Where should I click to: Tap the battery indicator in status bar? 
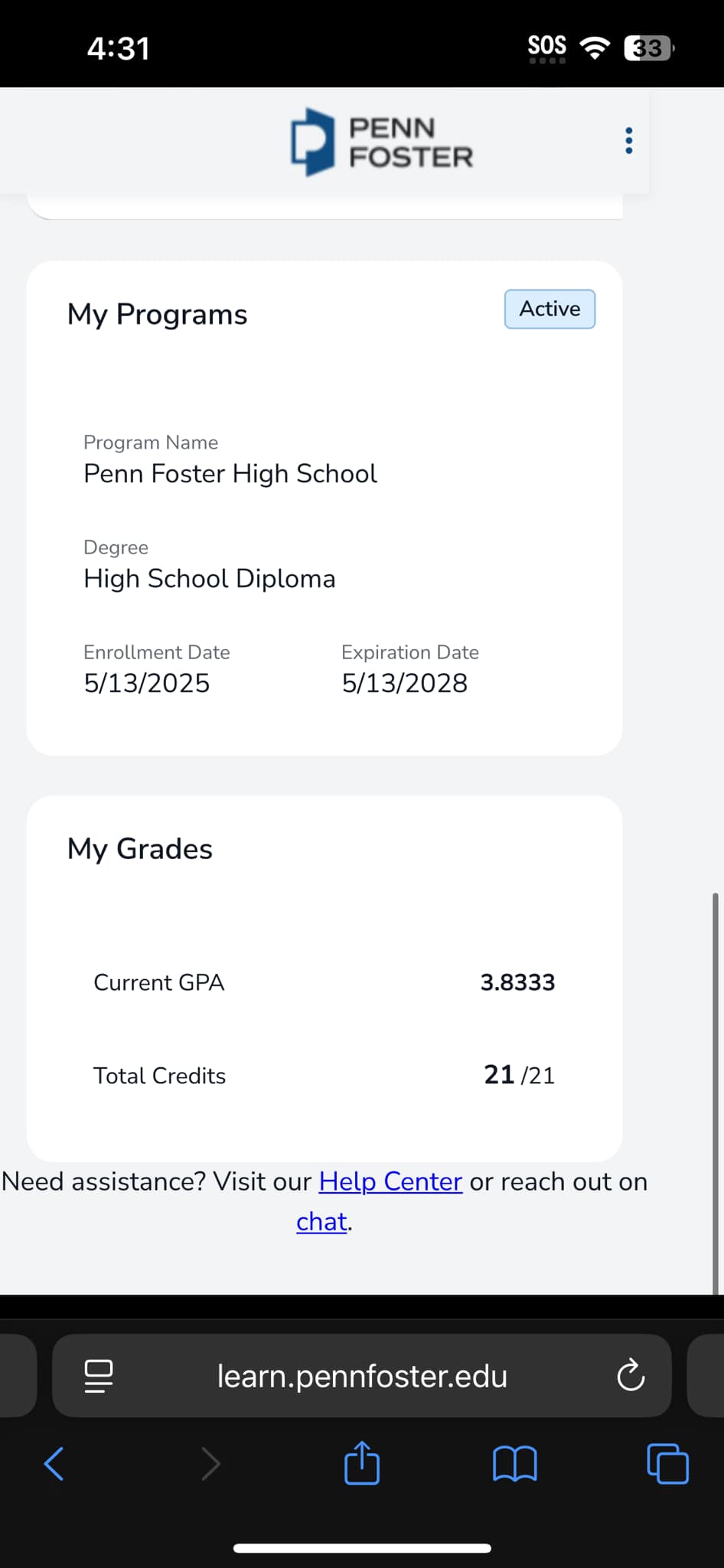coord(649,48)
